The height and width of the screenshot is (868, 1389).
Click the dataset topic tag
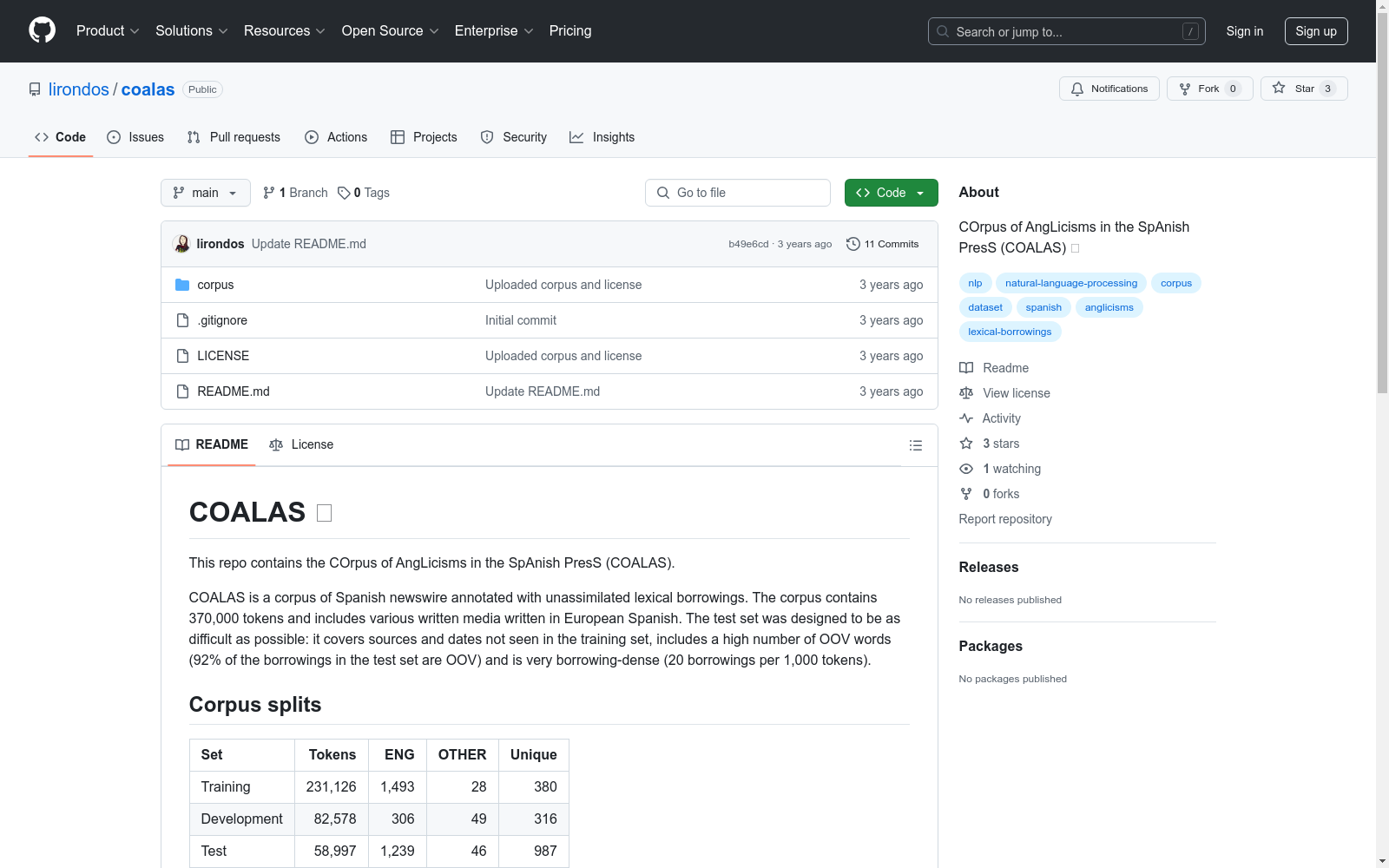click(985, 307)
